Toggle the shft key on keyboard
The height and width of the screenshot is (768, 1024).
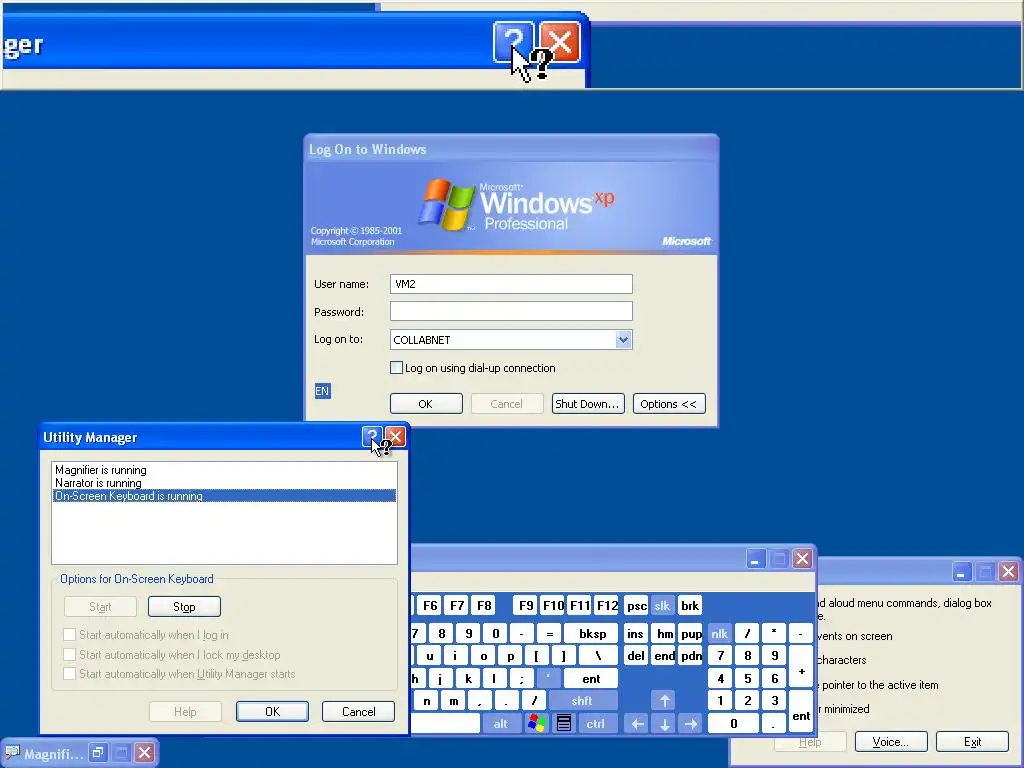coord(583,701)
